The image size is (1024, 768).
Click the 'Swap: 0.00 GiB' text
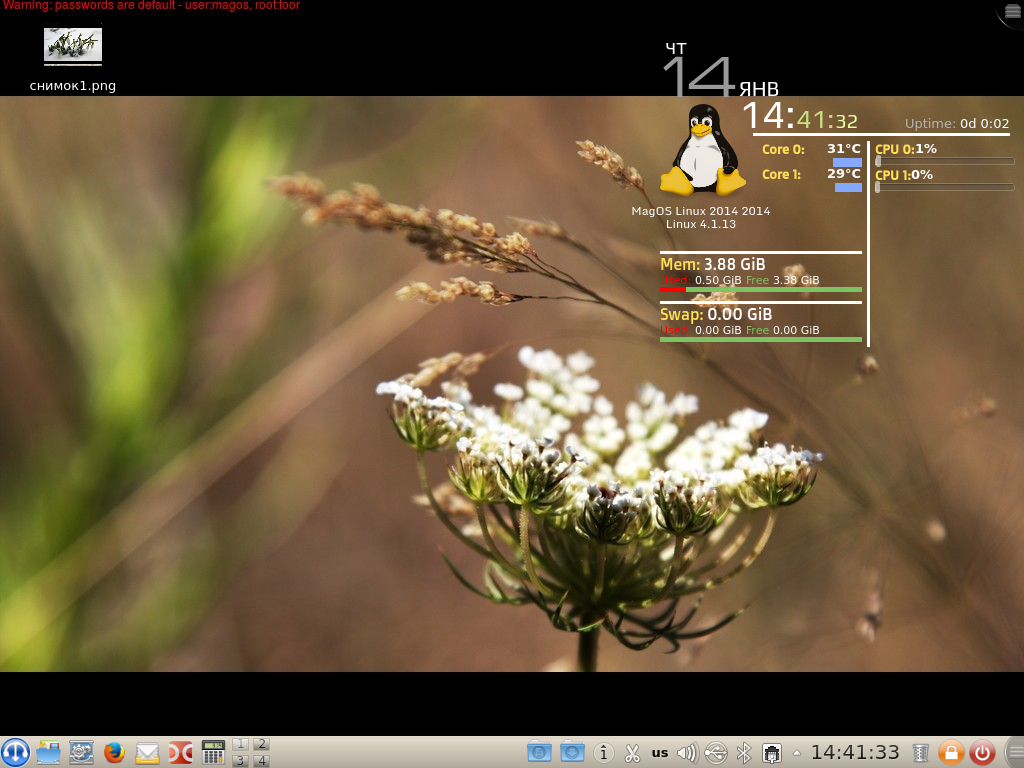[x=716, y=315]
